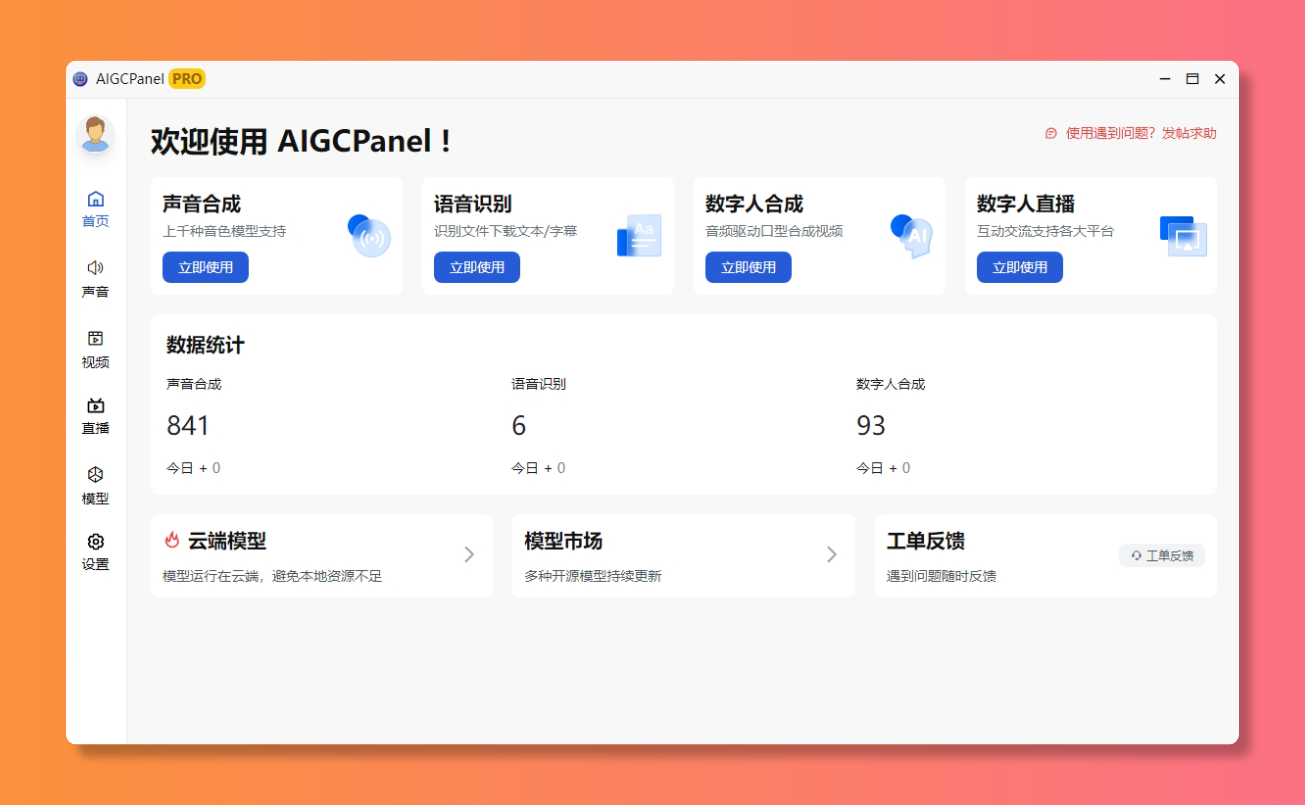1305x805 pixels.
Task: Click the AIGCPanel logo in title bar
Action: coord(80,78)
